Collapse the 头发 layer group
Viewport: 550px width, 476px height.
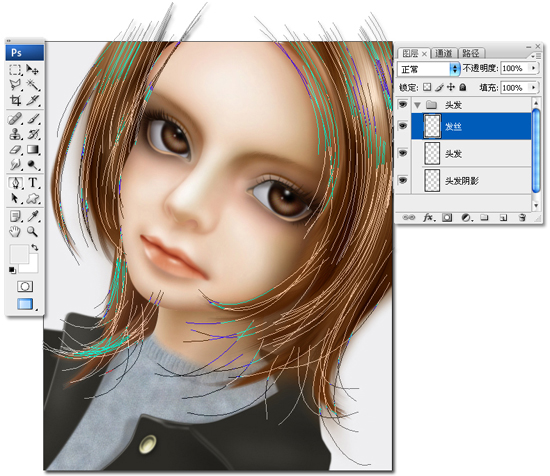click(x=417, y=105)
